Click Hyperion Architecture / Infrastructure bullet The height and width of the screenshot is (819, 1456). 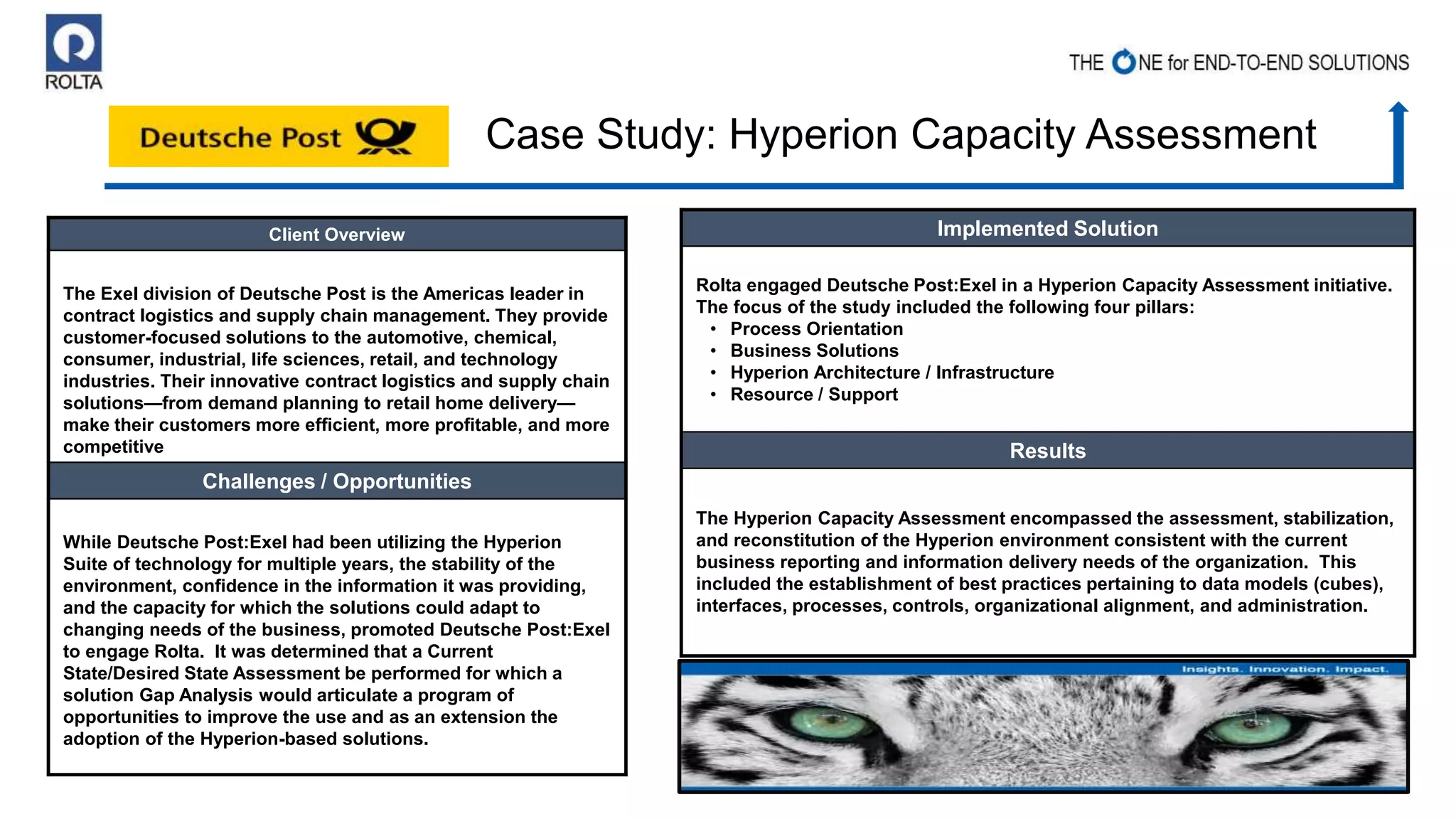point(892,373)
